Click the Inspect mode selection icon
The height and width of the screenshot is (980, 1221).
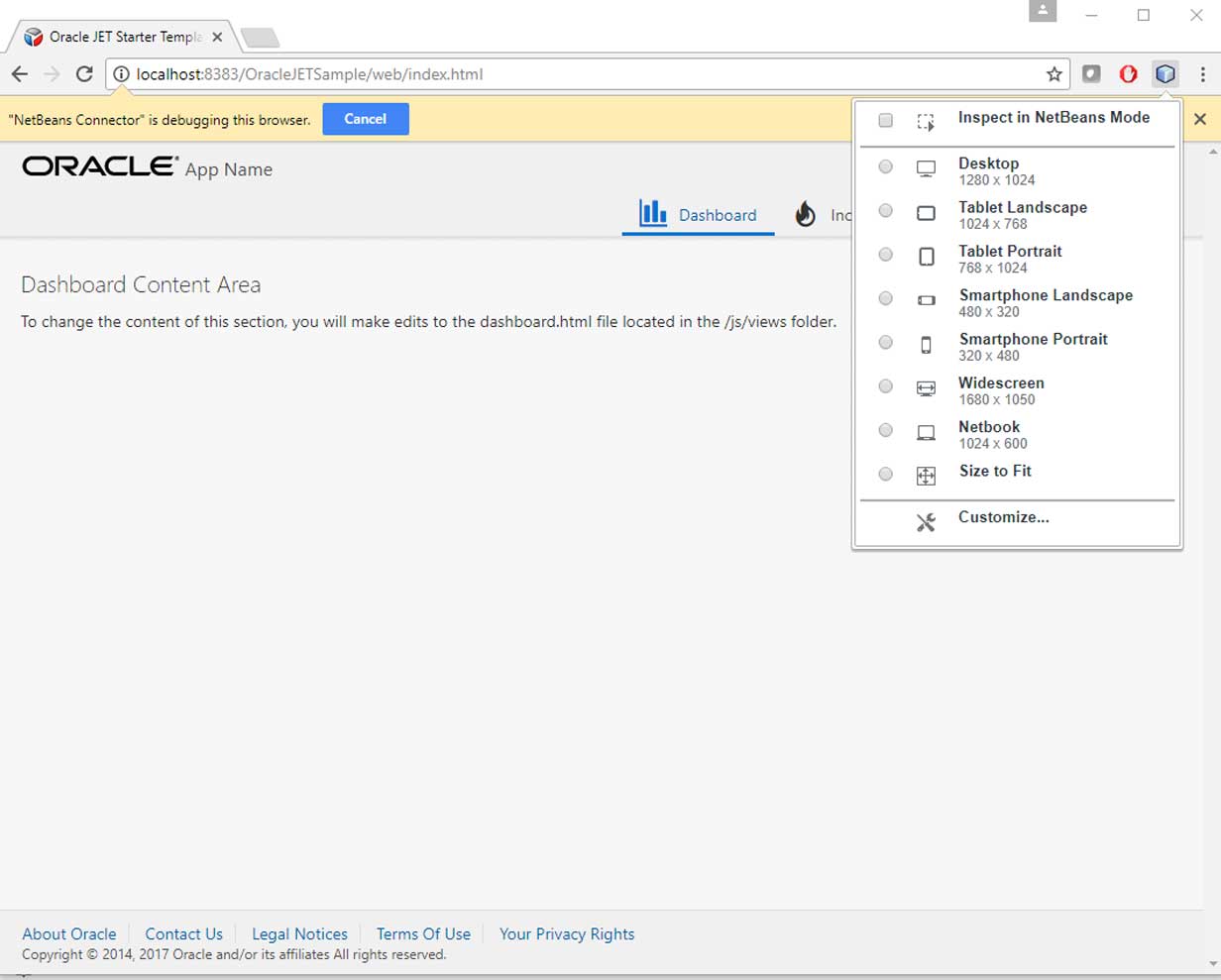tap(926, 122)
